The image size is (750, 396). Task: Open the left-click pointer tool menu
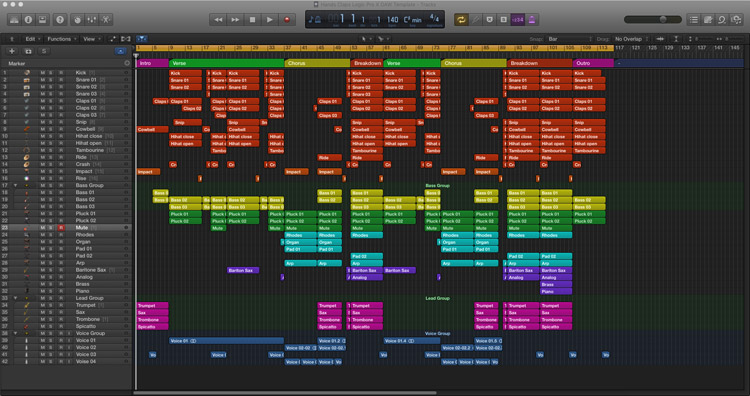coord(365,39)
